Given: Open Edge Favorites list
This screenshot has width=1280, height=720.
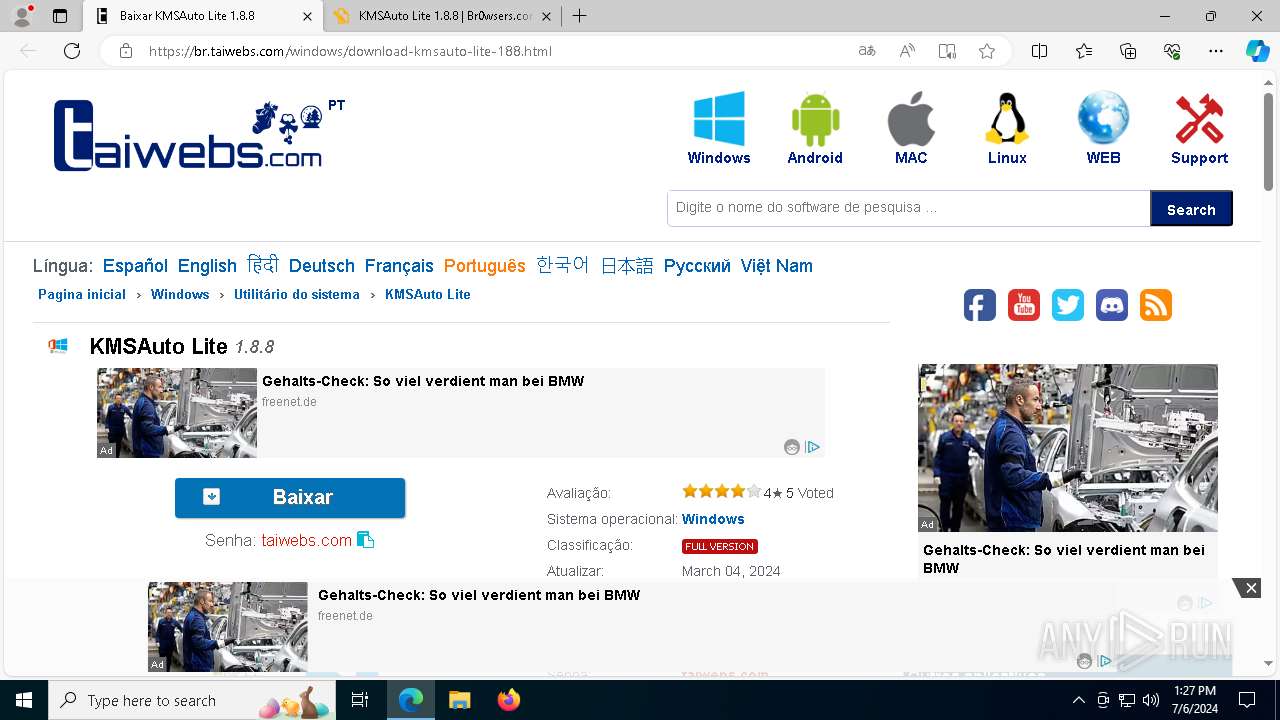Looking at the screenshot, I should pyautogui.click(x=1084, y=51).
